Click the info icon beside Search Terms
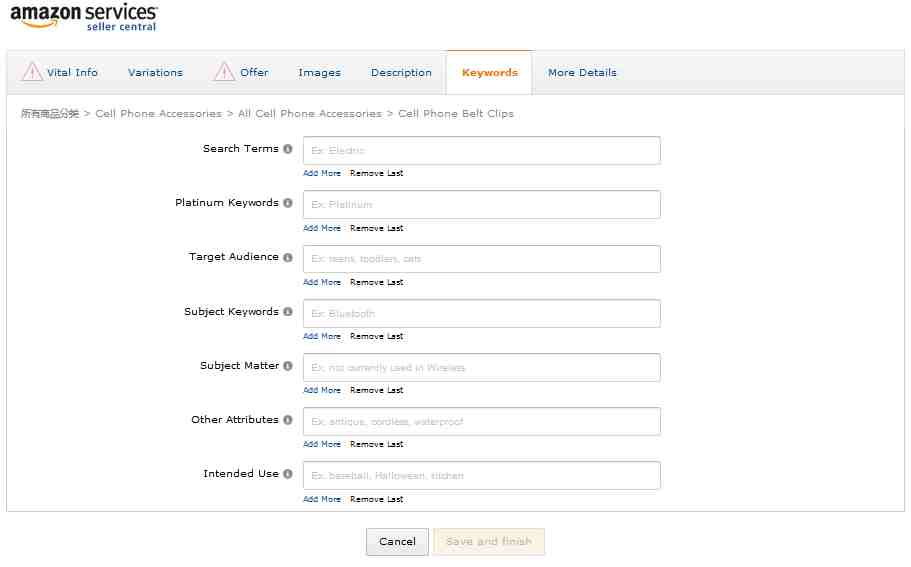The image size is (911, 567). coord(288,149)
